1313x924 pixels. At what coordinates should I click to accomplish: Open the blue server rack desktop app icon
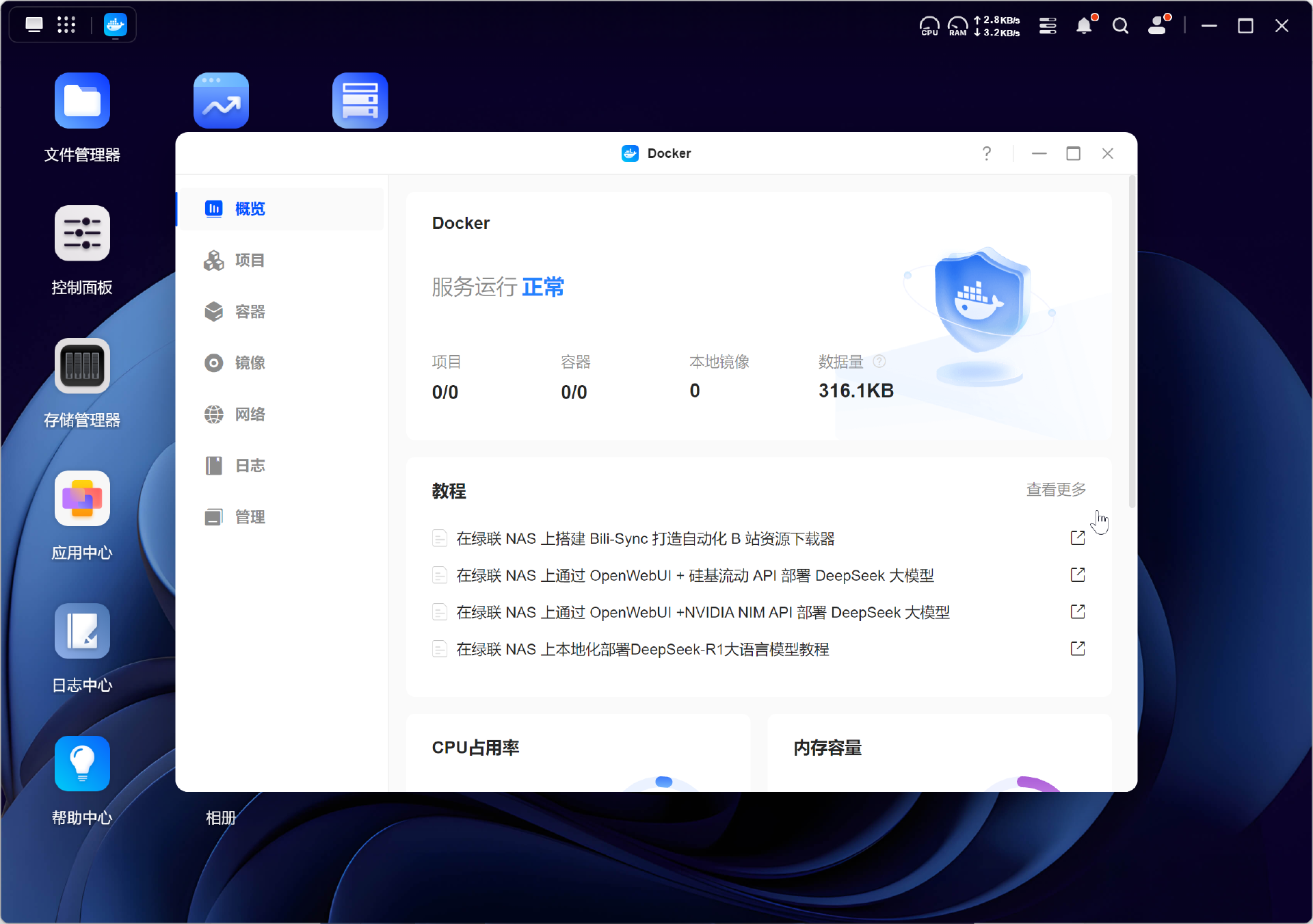[360, 101]
